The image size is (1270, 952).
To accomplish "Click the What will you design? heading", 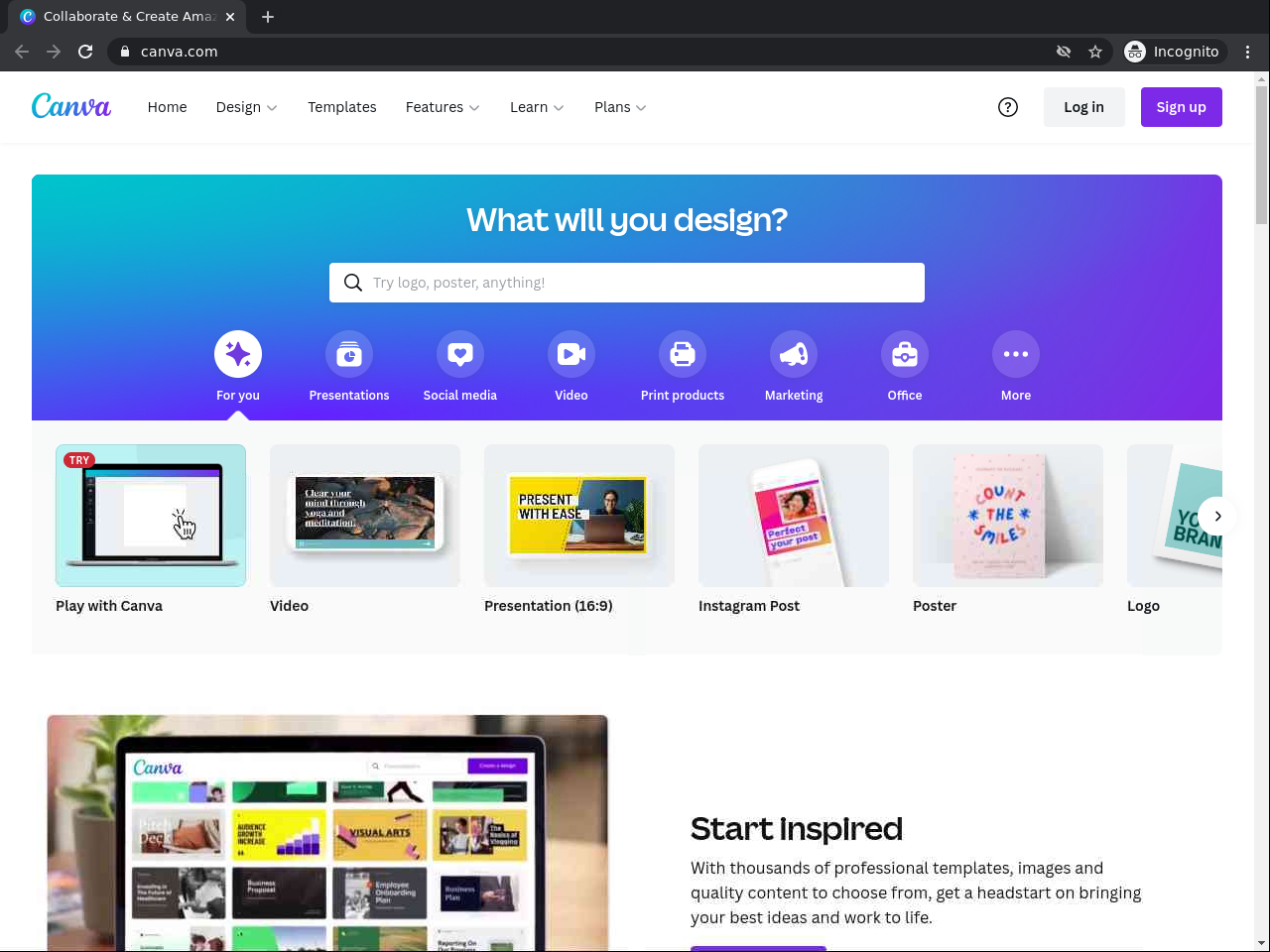I will pos(627,219).
